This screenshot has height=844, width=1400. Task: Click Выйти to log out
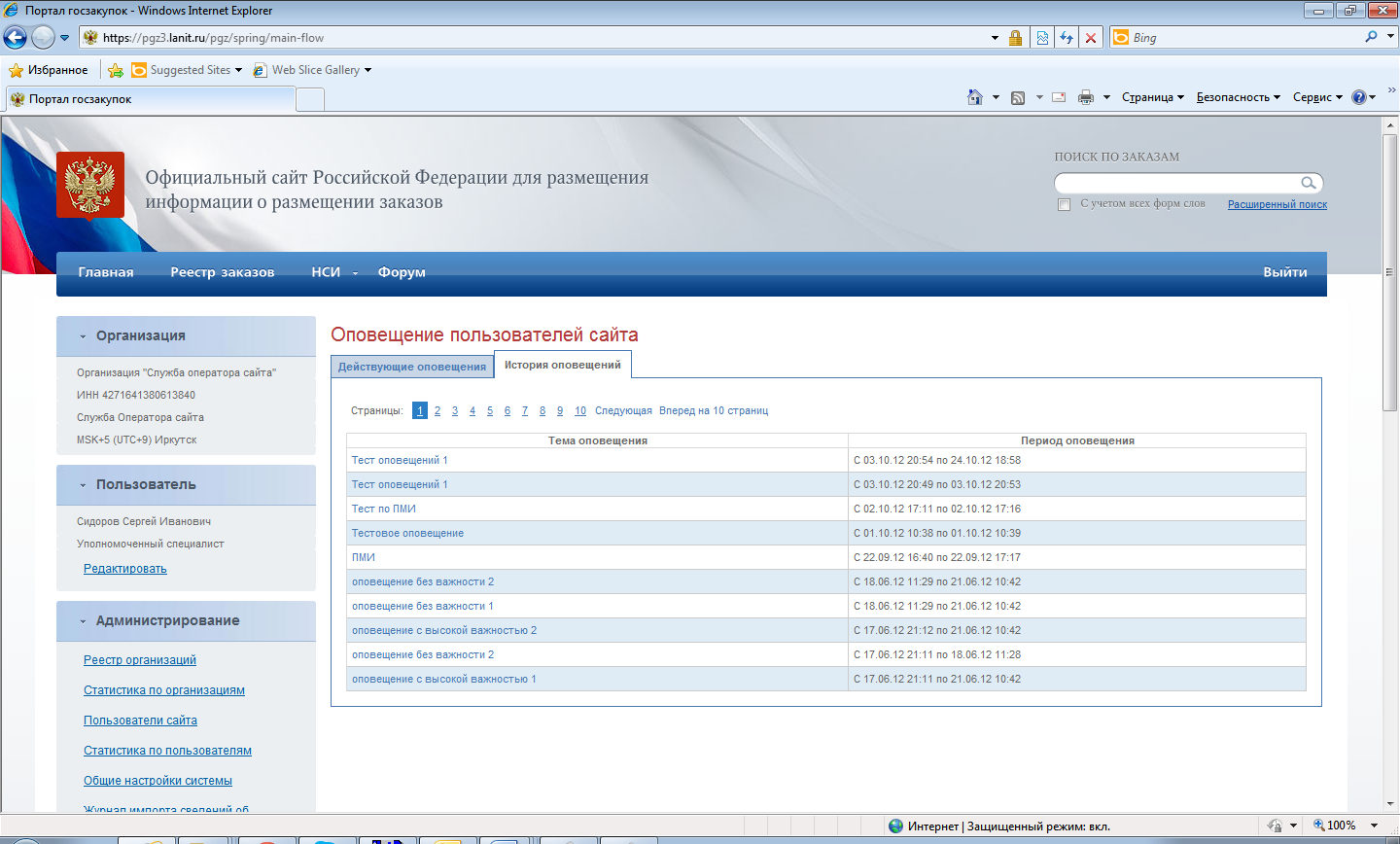pyautogui.click(x=1285, y=272)
